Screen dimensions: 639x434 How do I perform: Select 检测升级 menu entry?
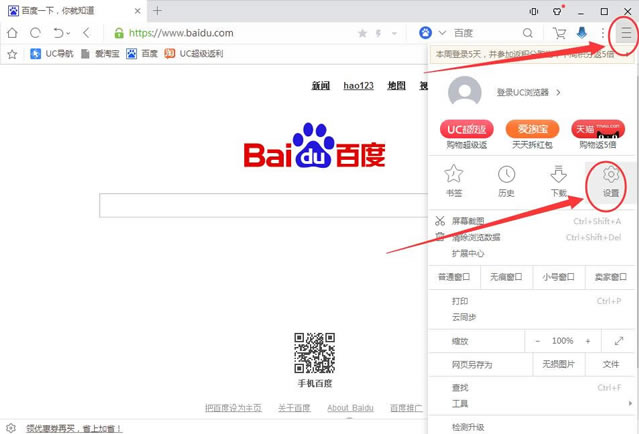point(468,427)
